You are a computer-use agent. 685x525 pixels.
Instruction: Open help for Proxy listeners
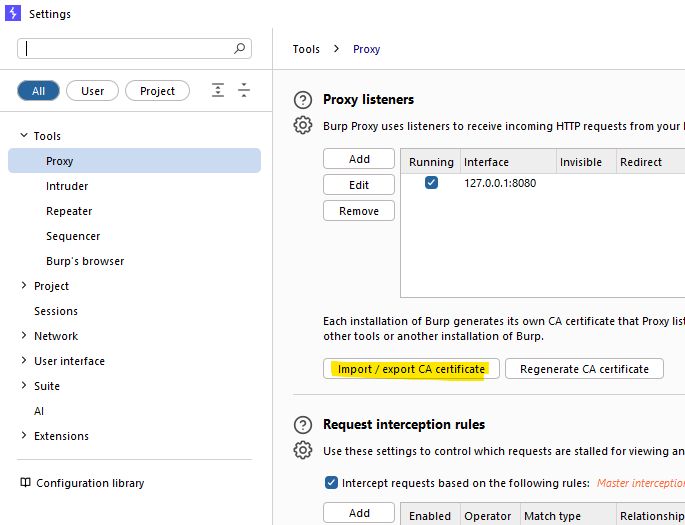point(303,100)
